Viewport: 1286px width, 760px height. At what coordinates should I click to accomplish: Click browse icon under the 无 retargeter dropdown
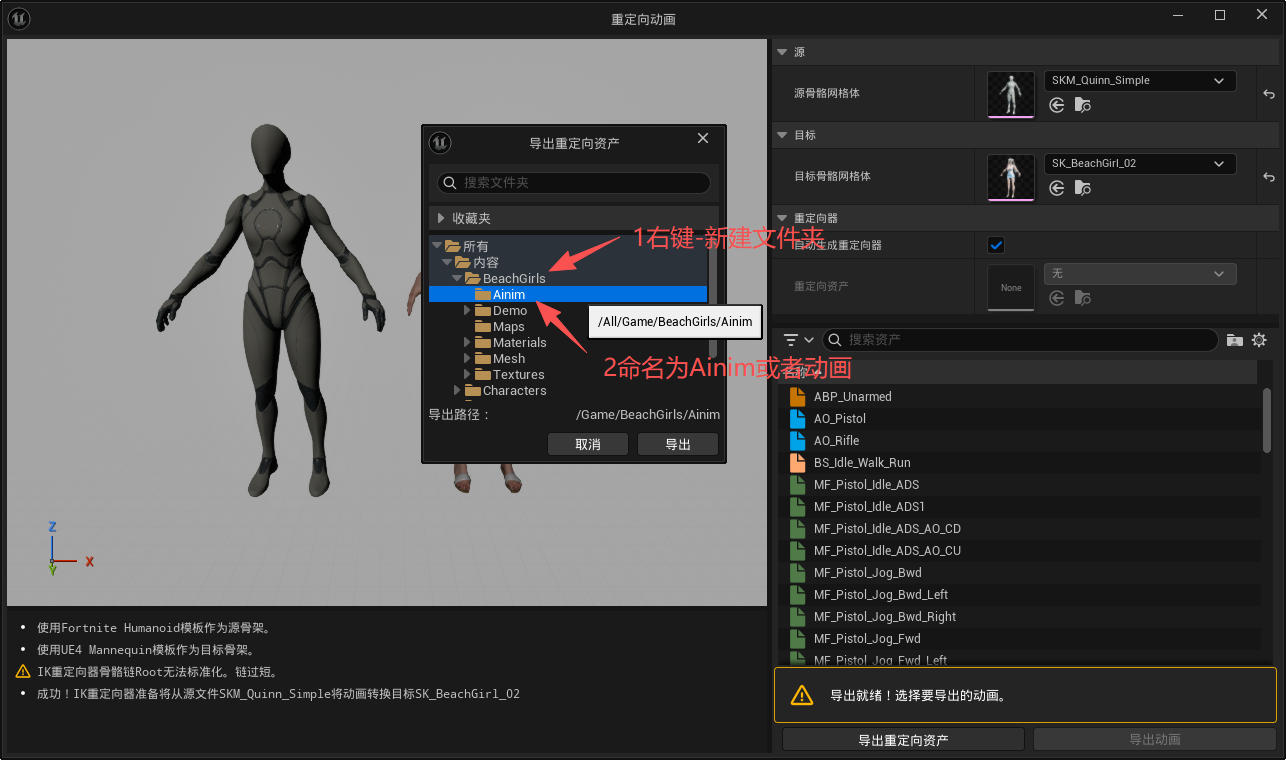(x=1082, y=298)
